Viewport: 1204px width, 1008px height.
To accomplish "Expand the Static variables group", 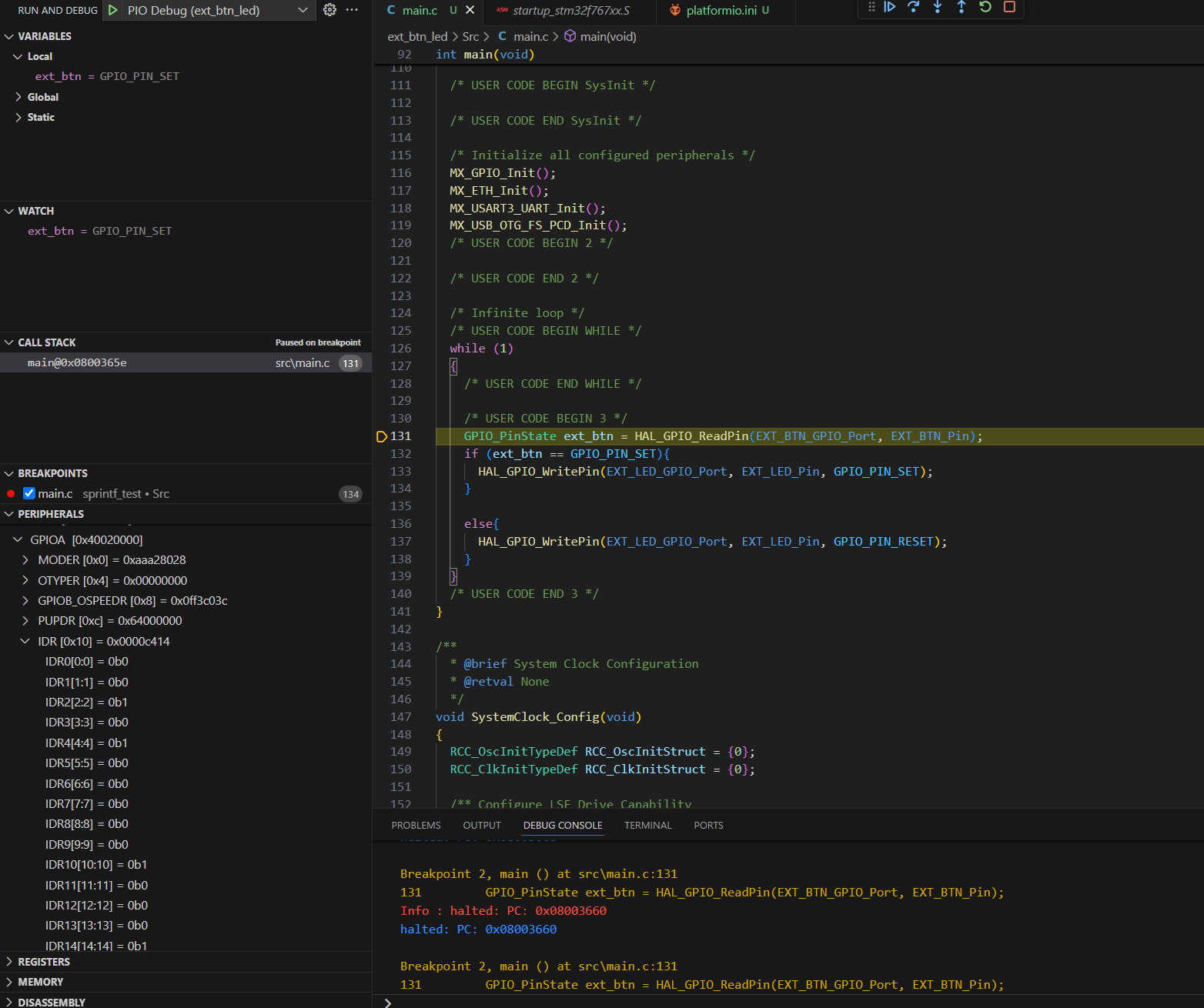I will click(x=18, y=117).
